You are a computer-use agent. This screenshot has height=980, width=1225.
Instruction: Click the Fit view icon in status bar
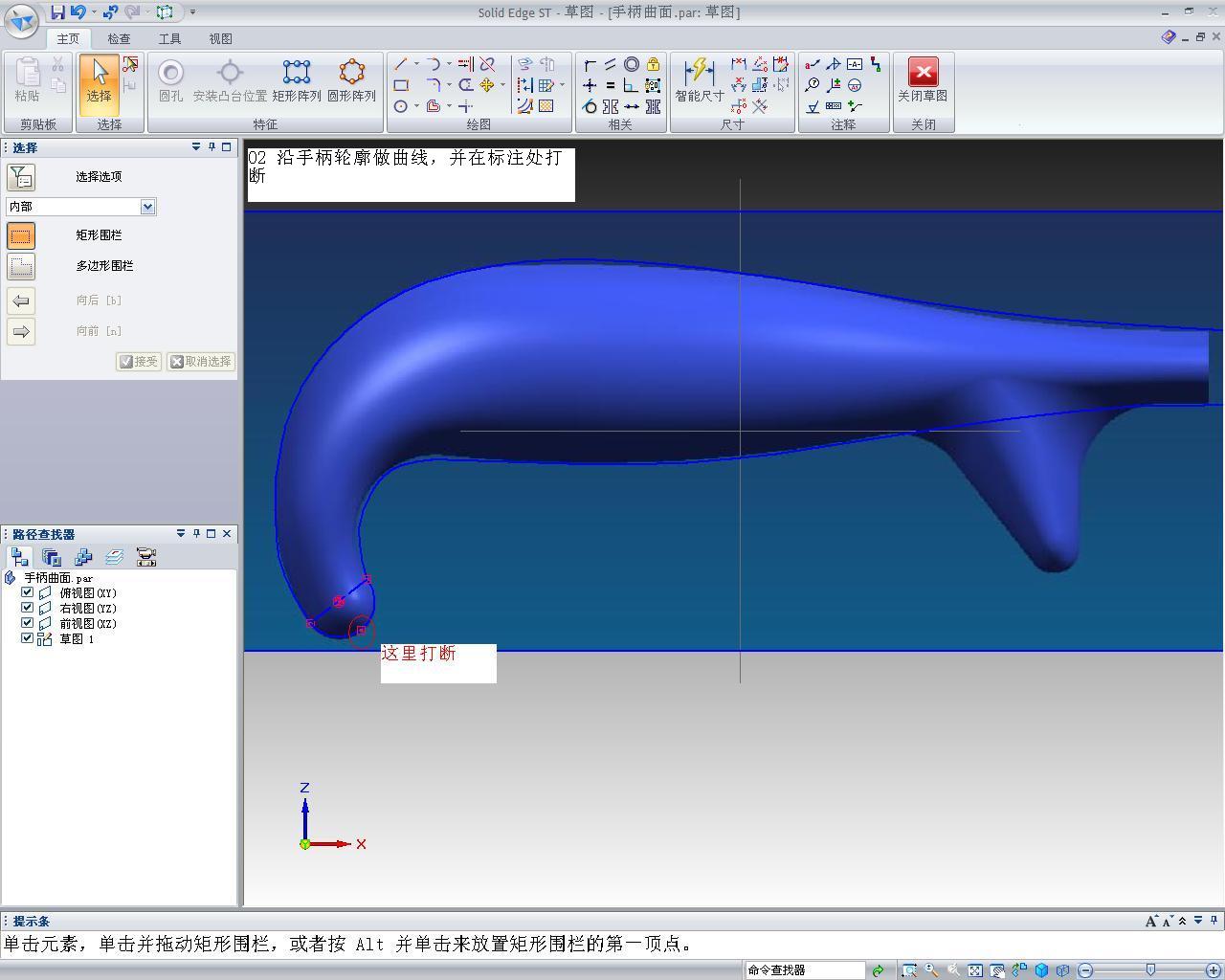click(x=975, y=970)
